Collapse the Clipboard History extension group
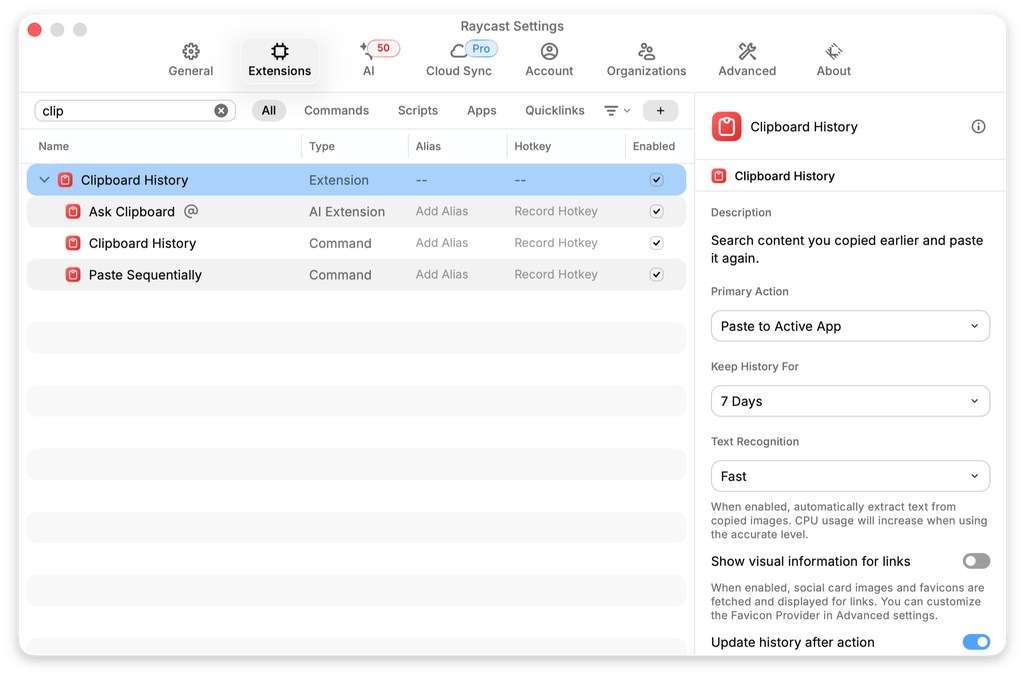 (44, 180)
